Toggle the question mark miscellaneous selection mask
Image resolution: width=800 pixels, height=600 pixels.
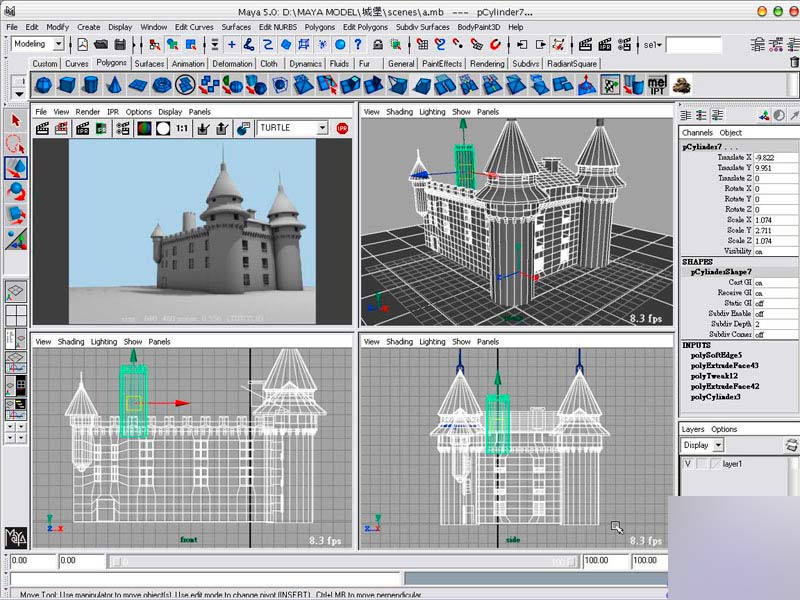[x=358, y=45]
